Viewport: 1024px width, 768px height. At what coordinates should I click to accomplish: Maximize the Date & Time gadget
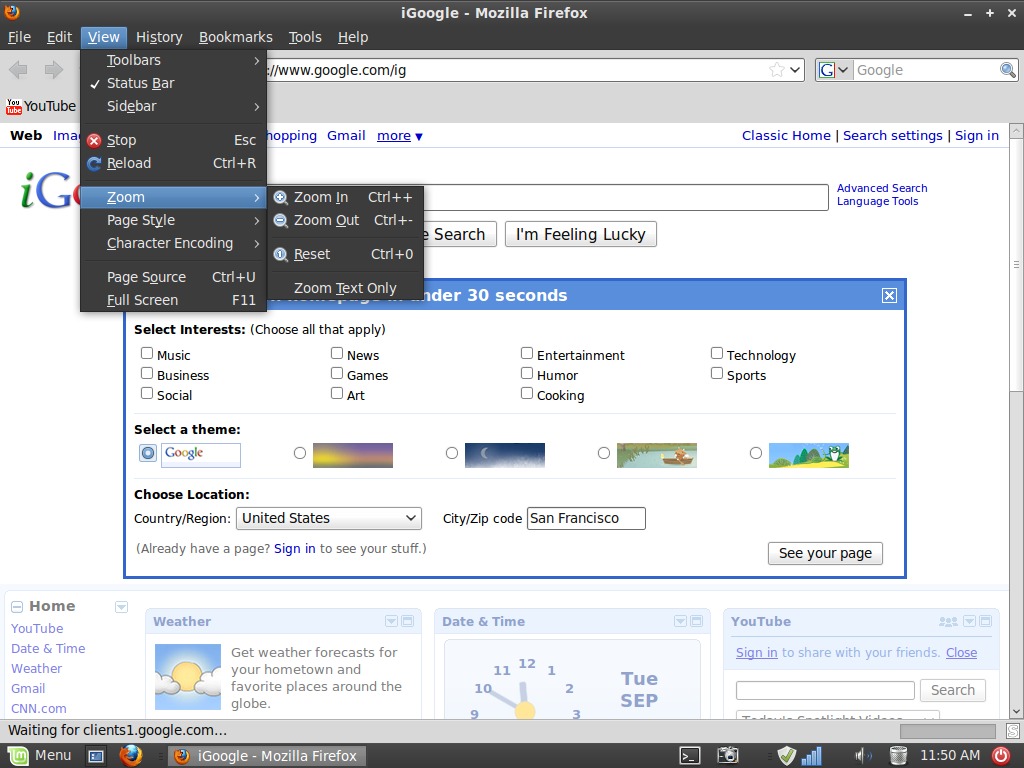coord(696,621)
